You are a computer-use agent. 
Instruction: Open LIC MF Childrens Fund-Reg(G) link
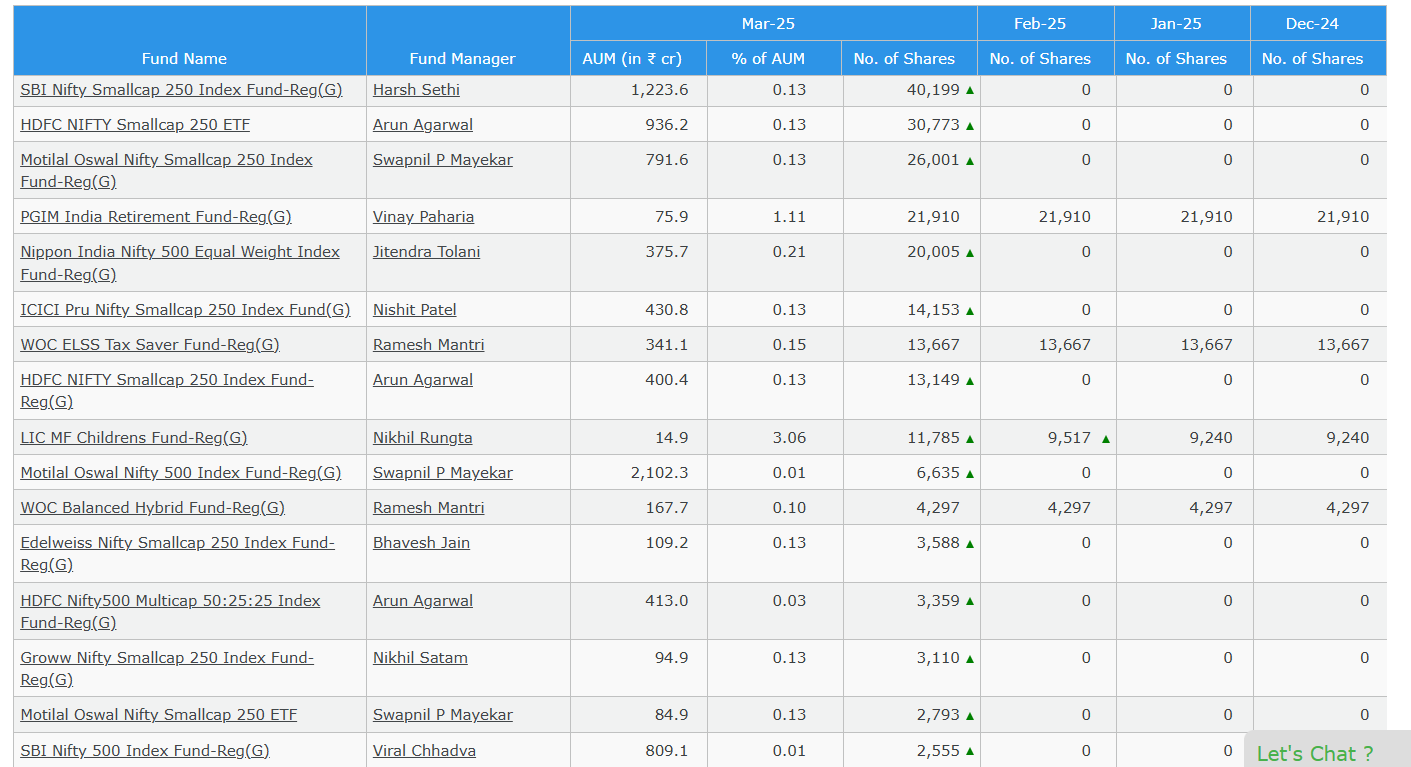coord(134,438)
